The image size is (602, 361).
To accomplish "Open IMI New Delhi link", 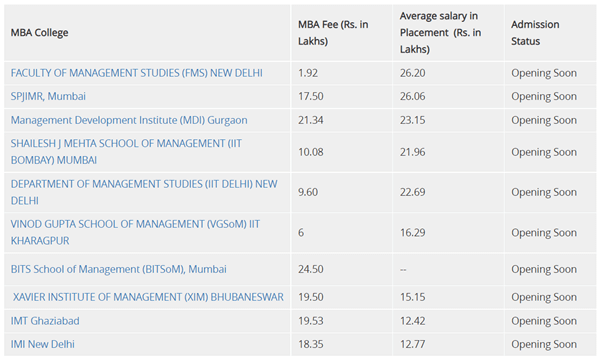I will (x=43, y=344).
